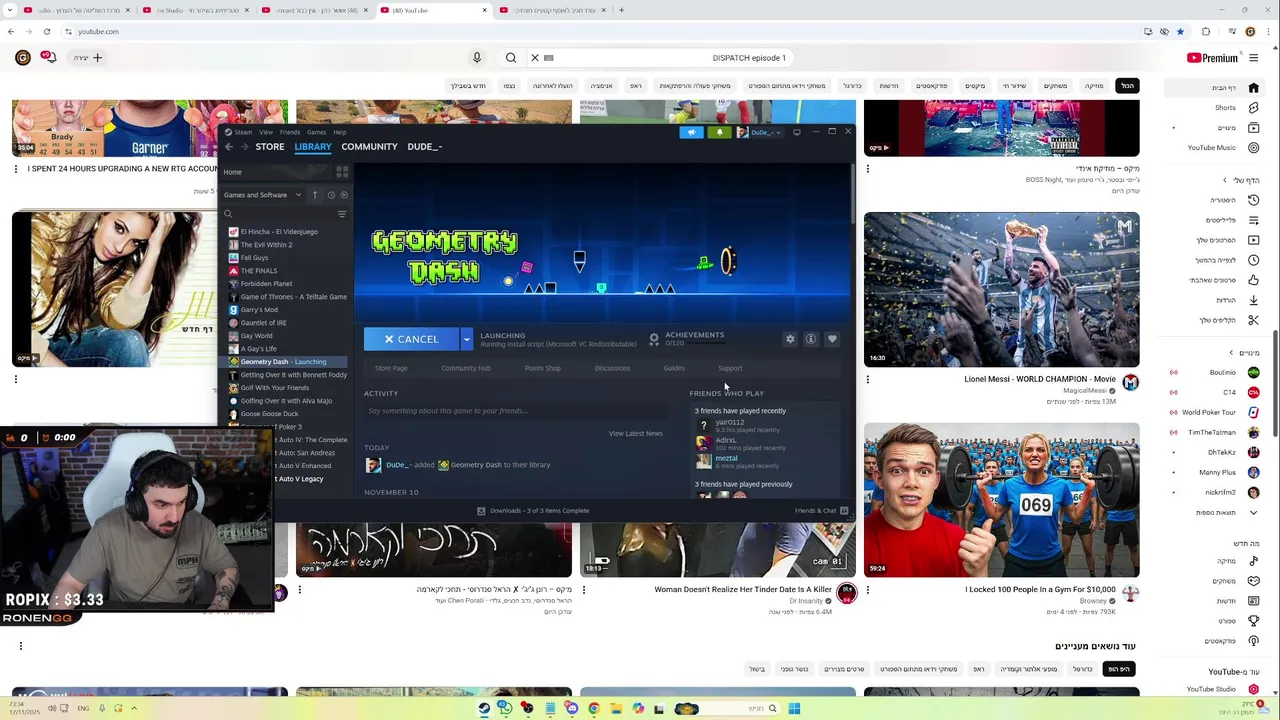Open View menu in Steam
Screen dimensions: 1280x720
click(266, 132)
